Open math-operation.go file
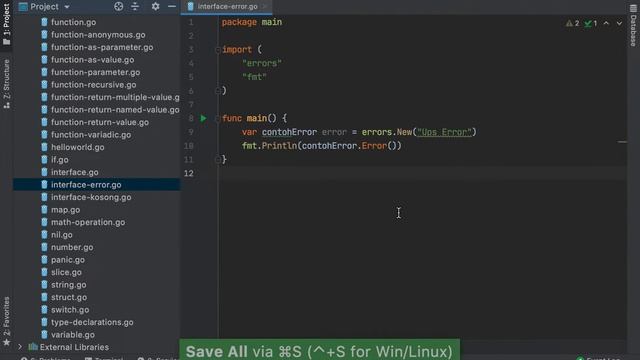Screen dimensions: 640x360 point(88,222)
